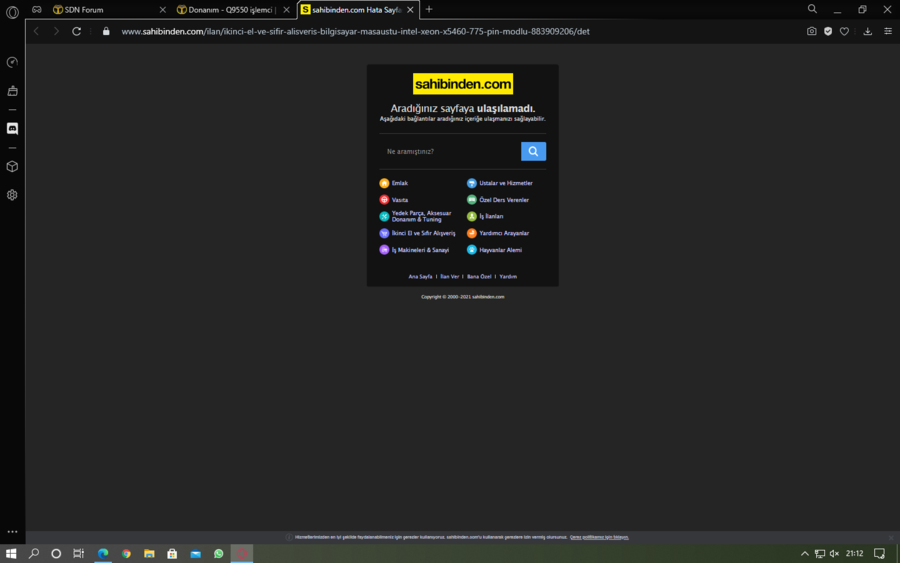The height and width of the screenshot is (563, 900).
Task: Click the Hayvanlar Alemi paw icon
Action: pyautogui.click(x=471, y=250)
